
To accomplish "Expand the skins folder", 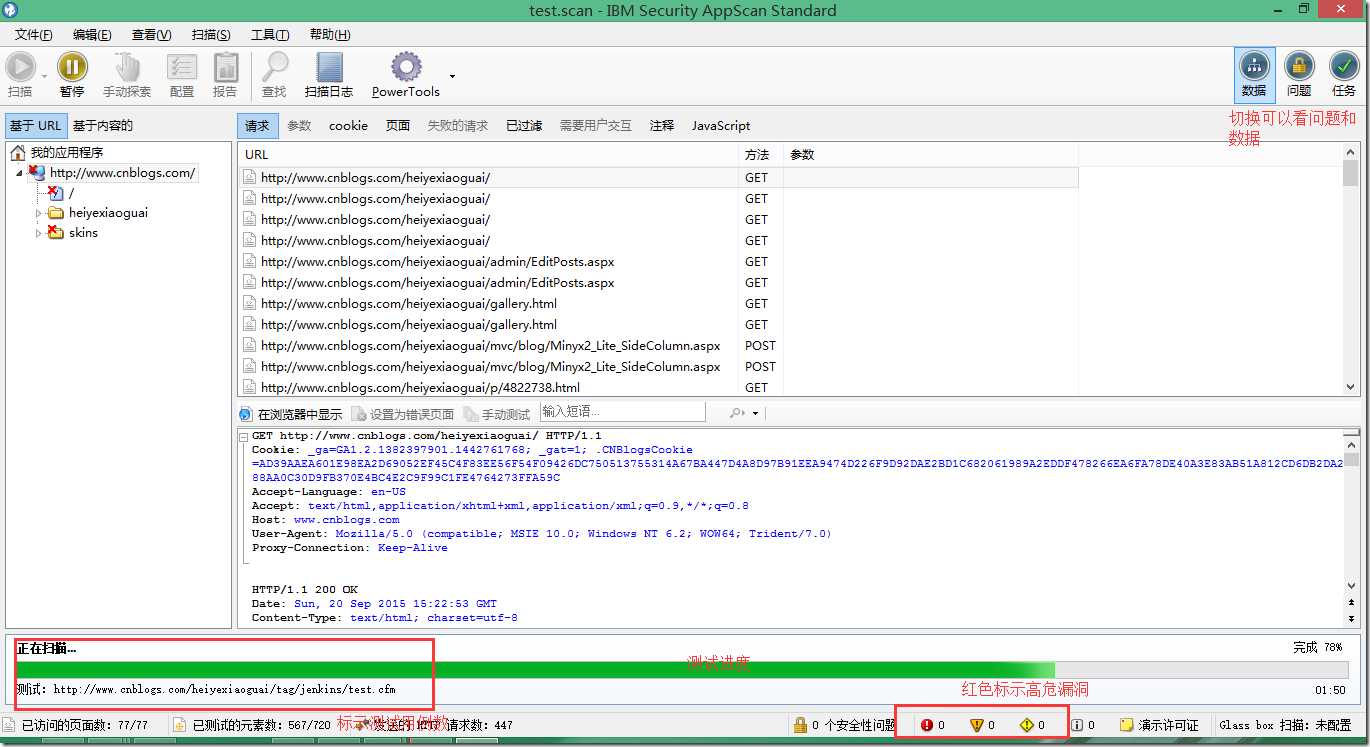I will pyautogui.click(x=39, y=233).
